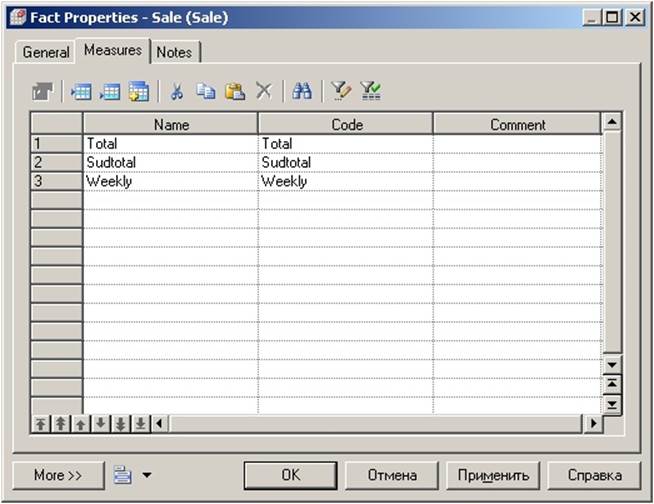654x504 pixels.
Task: Click the Delete X icon
Action: (x=264, y=91)
